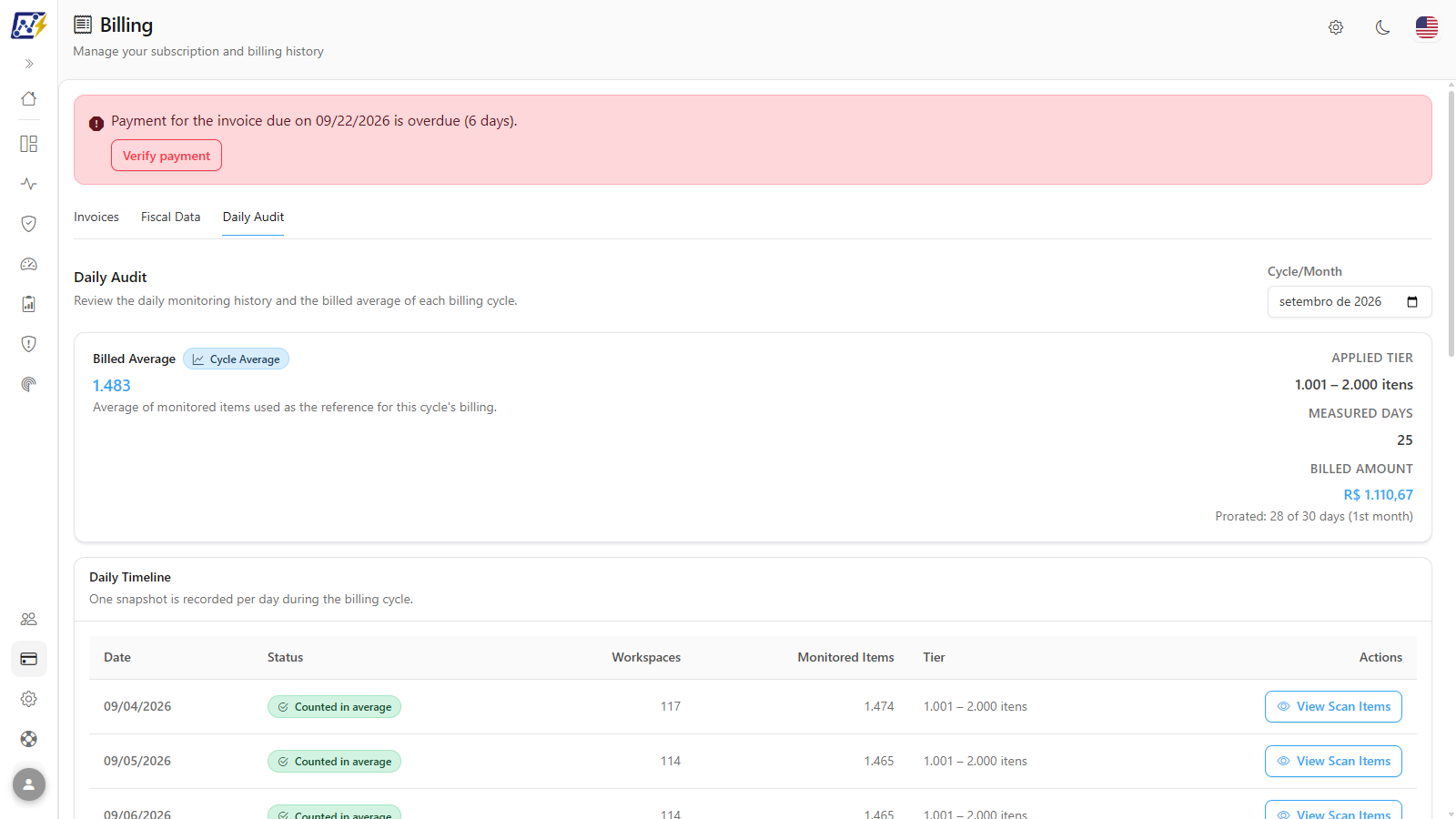Open the shield alert icon in sidebar
Image resolution: width=1456 pixels, height=819 pixels.
click(x=29, y=344)
